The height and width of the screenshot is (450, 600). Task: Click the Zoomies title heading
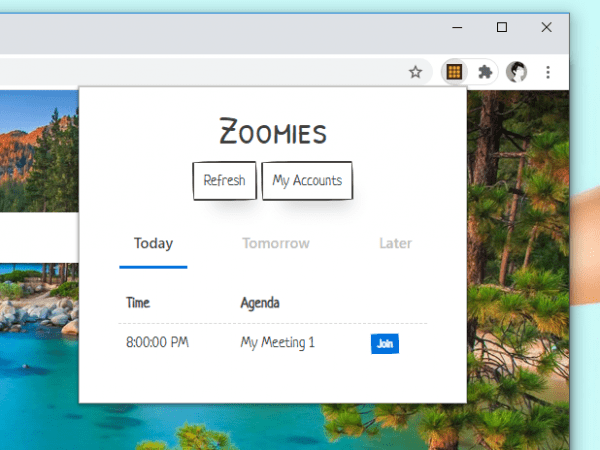pos(273,131)
